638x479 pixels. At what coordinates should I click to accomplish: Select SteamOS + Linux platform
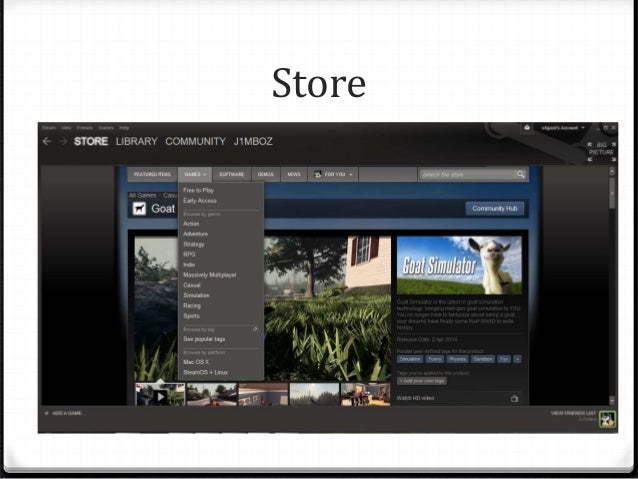[x=205, y=372]
